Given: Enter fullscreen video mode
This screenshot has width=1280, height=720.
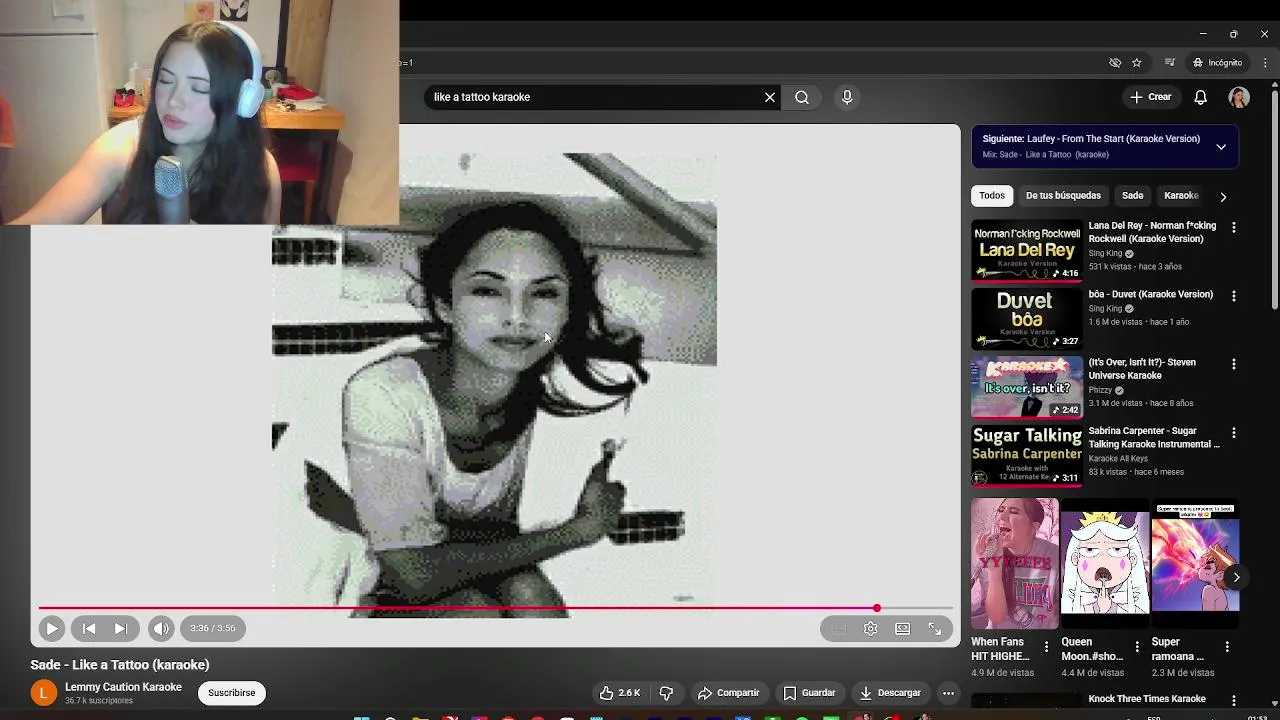Looking at the screenshot, I should (x=935, y=628).
